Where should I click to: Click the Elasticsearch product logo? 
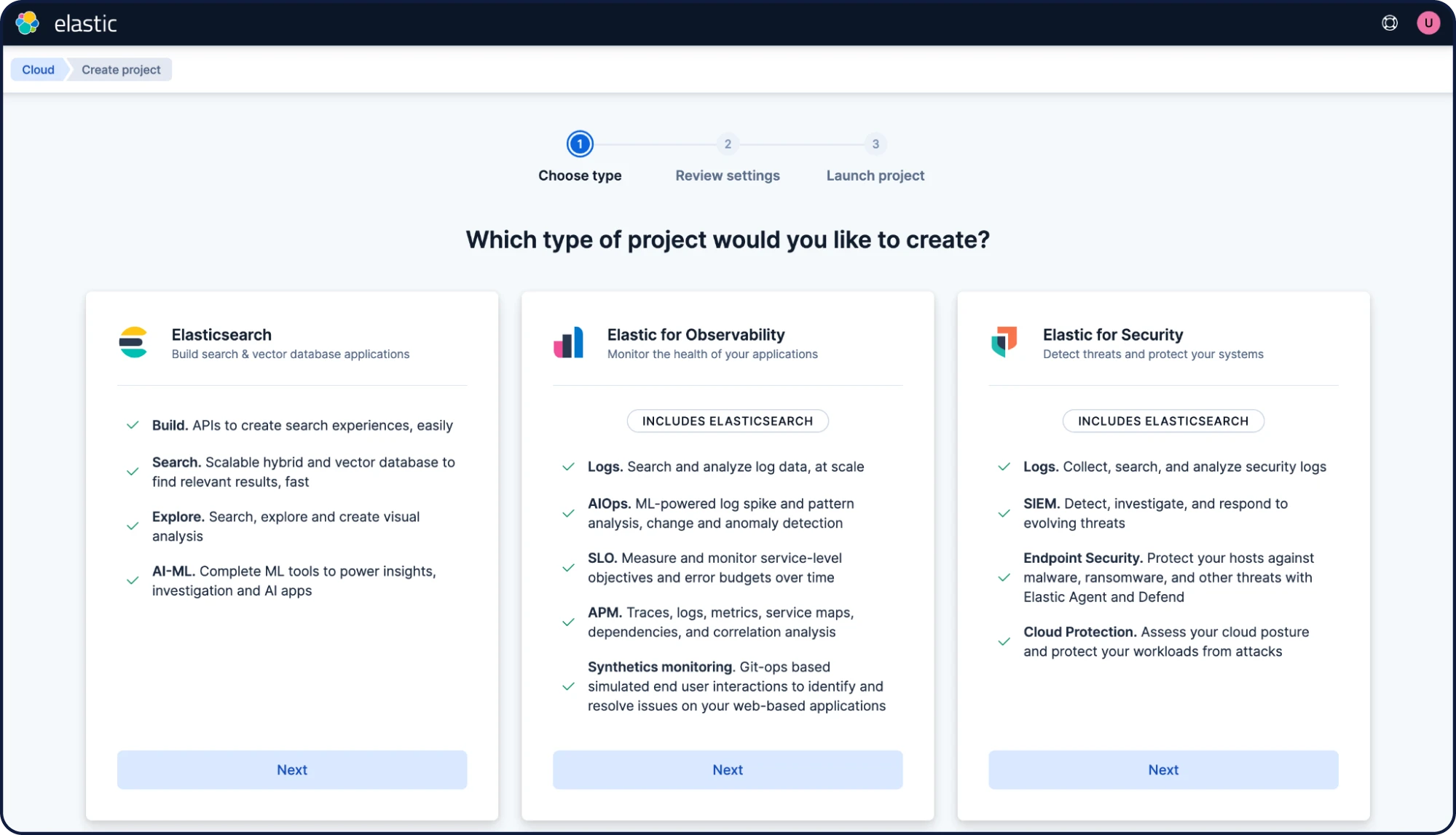tap(133, 342)
